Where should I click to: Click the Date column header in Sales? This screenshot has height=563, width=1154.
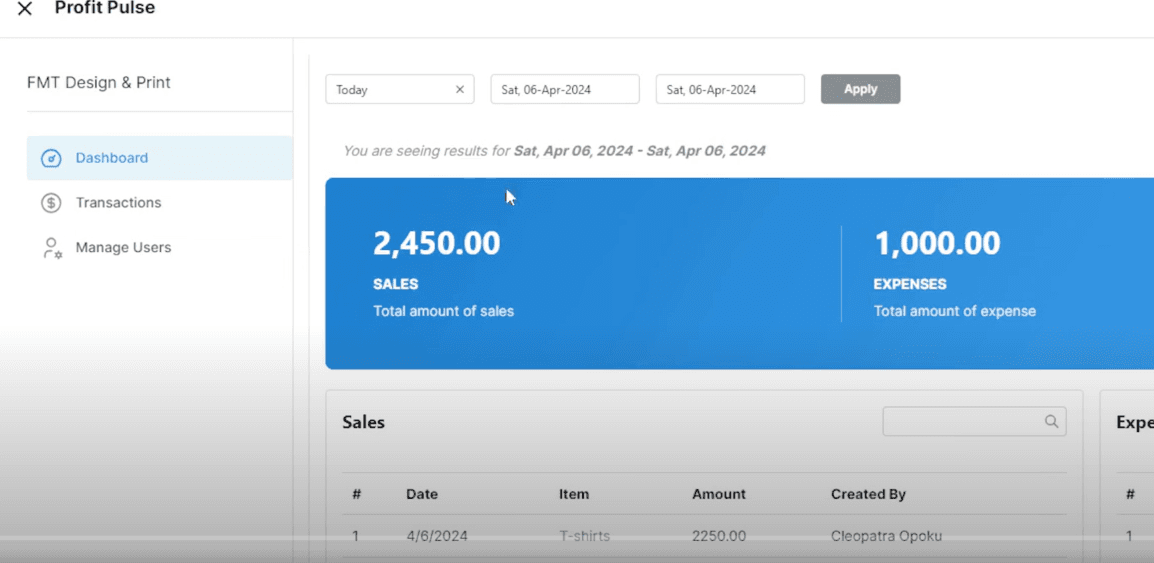421,494
